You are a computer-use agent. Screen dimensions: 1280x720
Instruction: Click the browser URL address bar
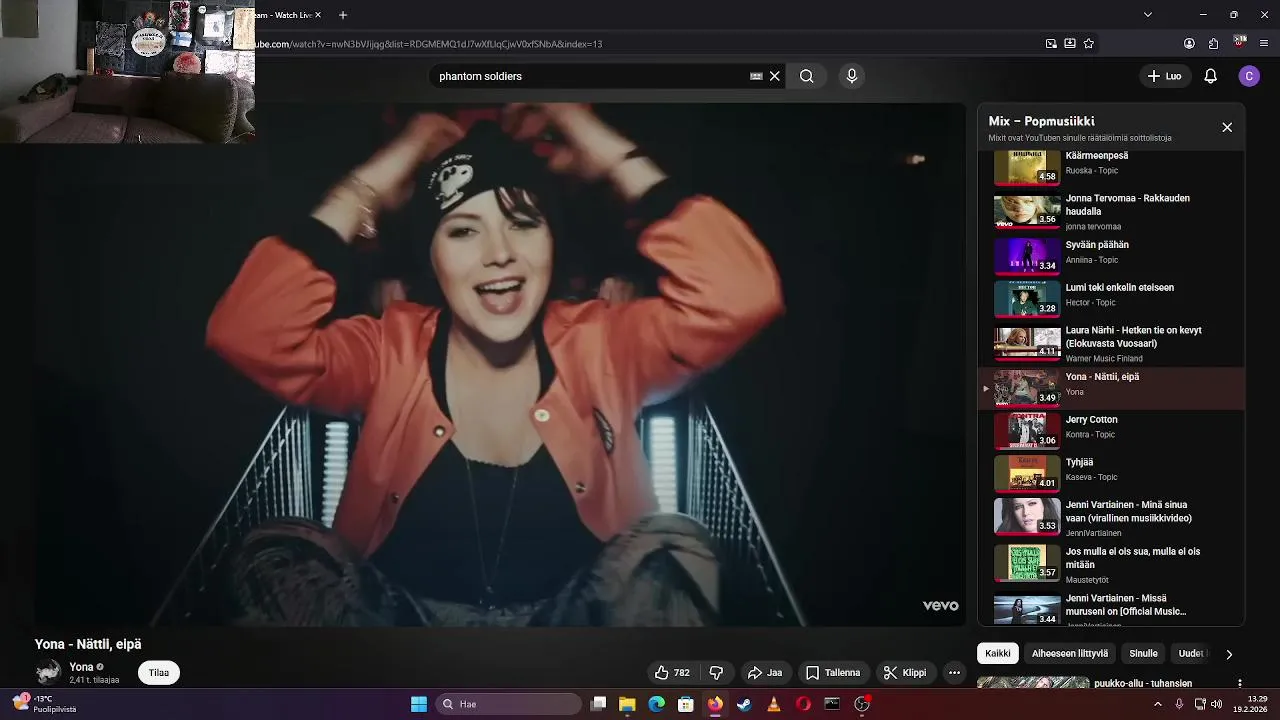point(640,44)
